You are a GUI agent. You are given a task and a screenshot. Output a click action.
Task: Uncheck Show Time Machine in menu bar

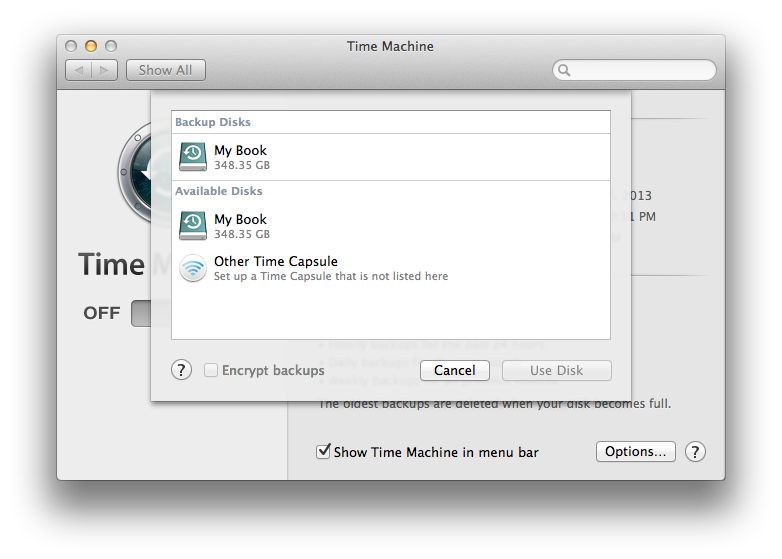point(323,451)
